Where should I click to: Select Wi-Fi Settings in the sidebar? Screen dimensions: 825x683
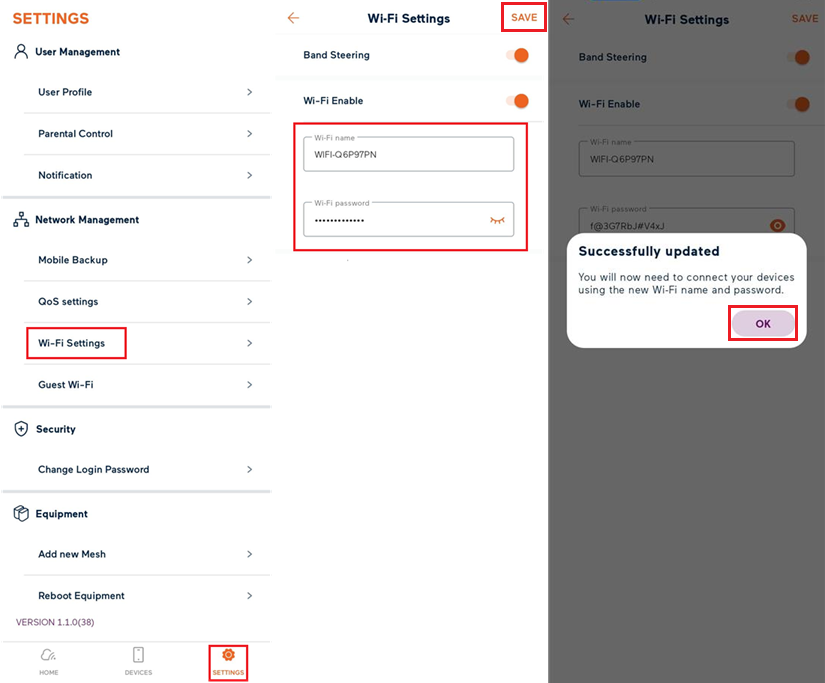tap(76, 342)
